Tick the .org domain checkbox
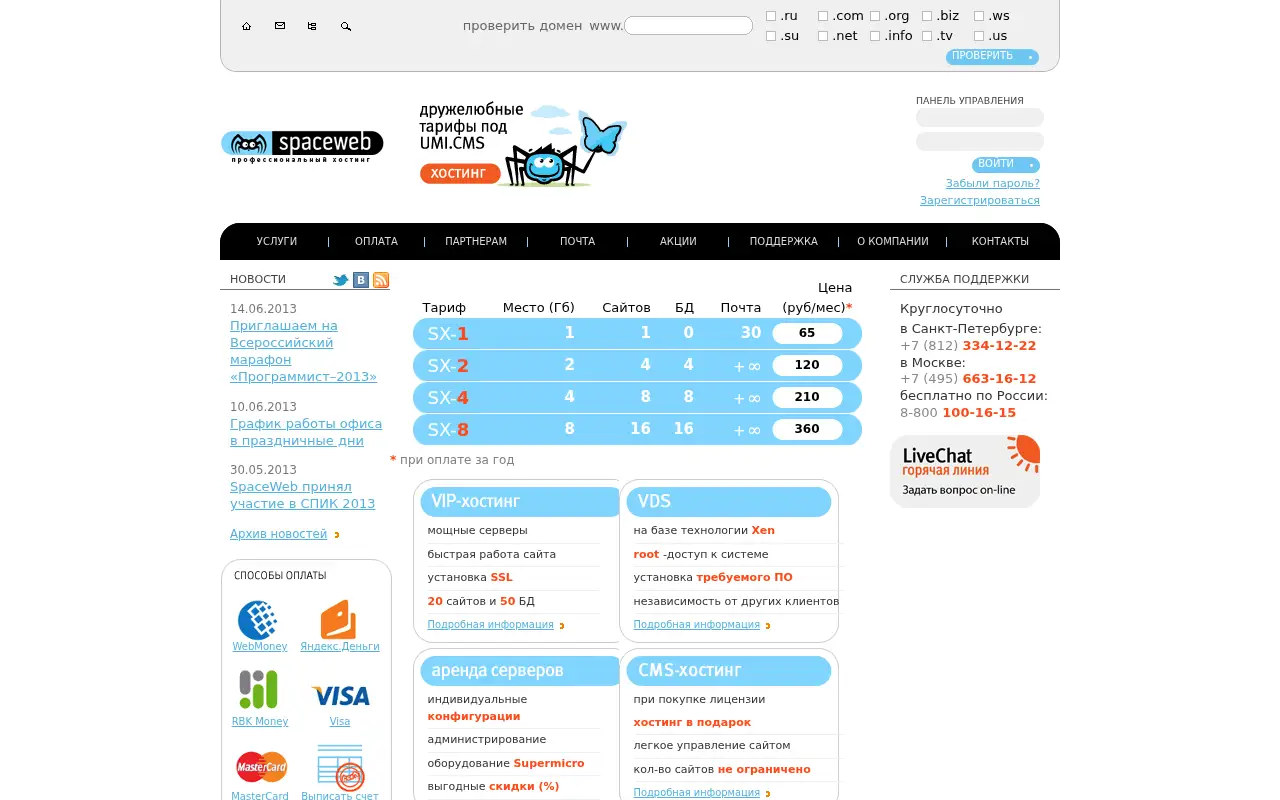 click(875, 16)
